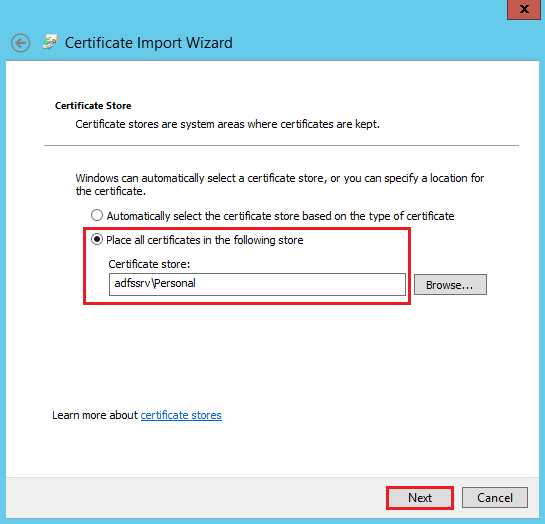This screenshot has width=545, height=524.
Task: Proceed with the Next button
Action: pos(420,498)
